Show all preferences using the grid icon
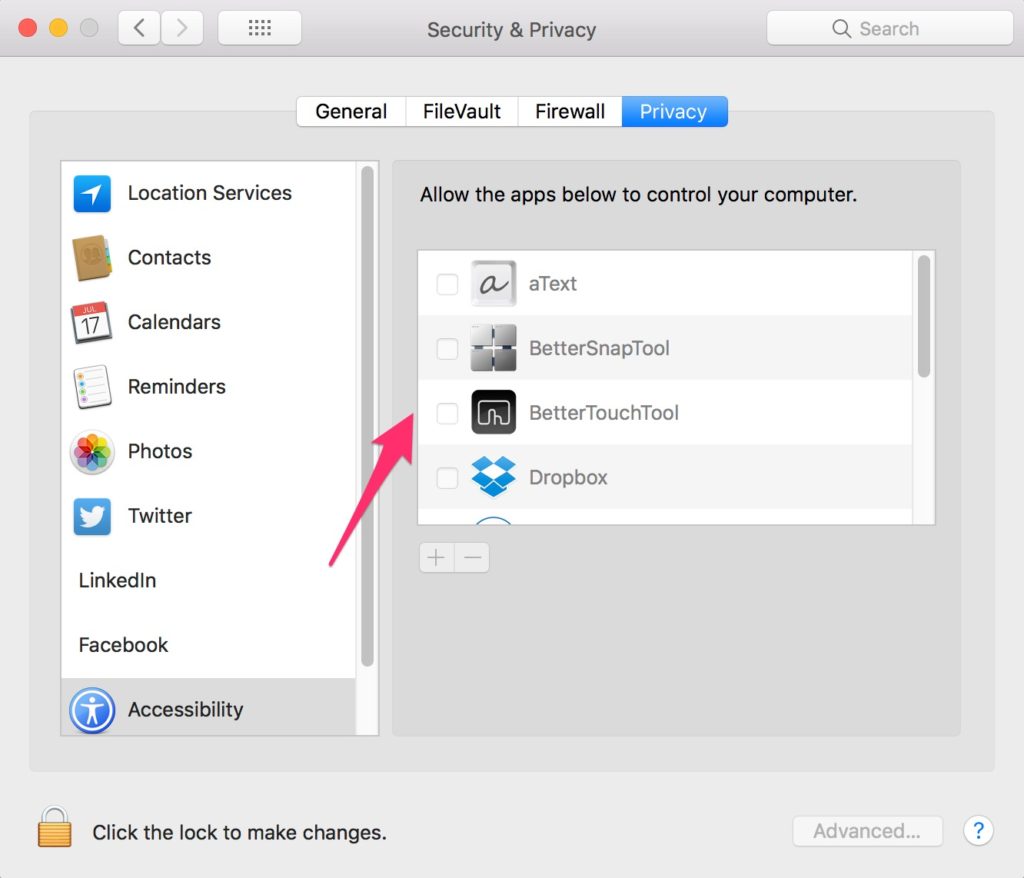This screenshot has height=878, width=1024. pos(259,28)
